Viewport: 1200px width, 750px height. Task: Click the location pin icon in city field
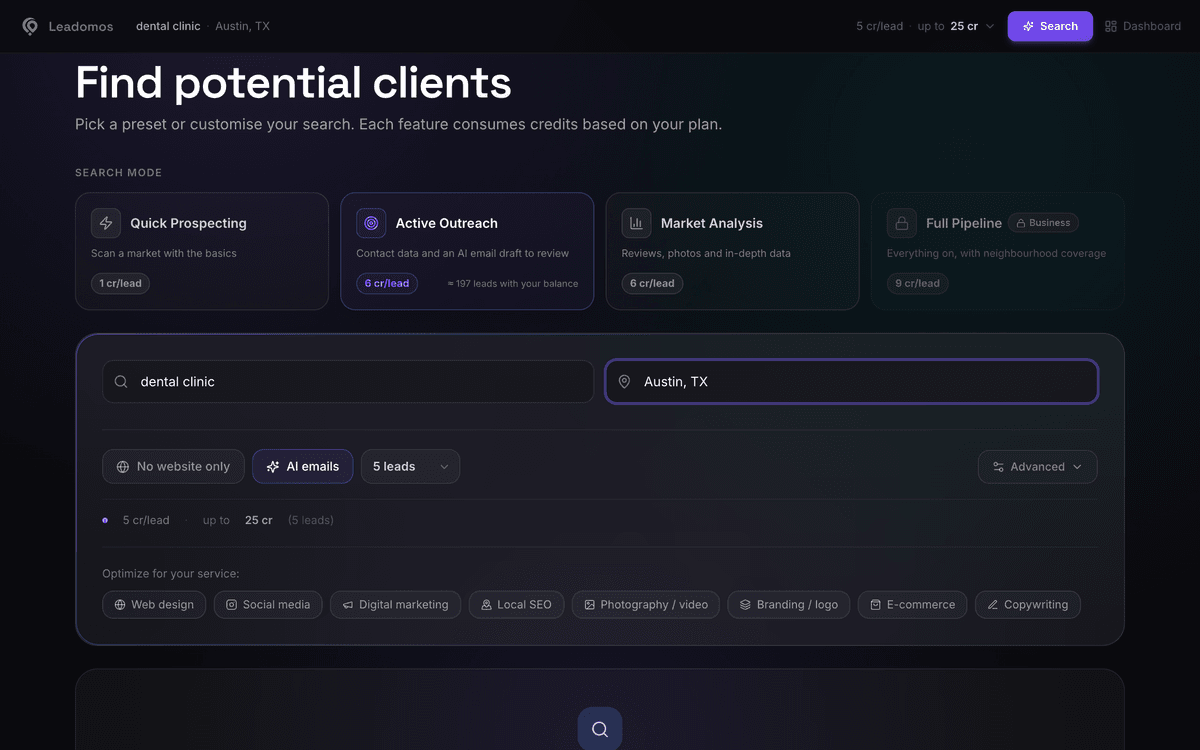click(624, 382)
